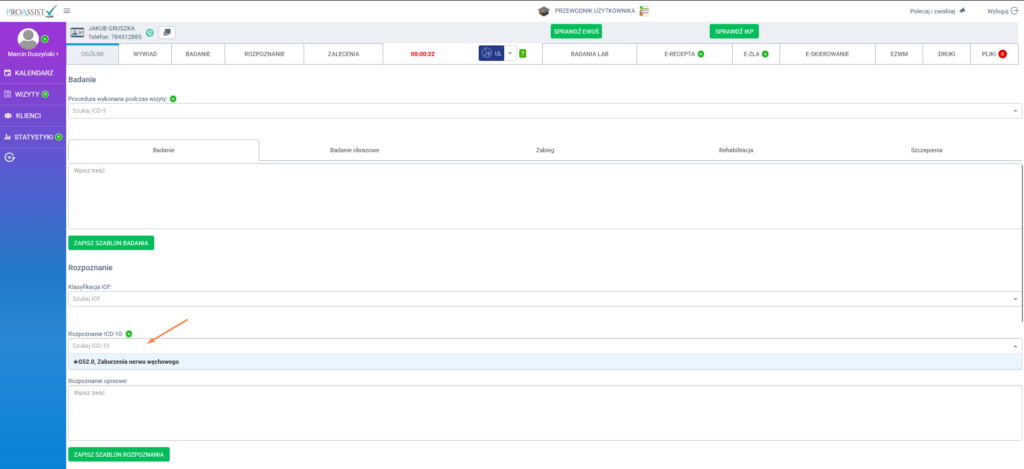Click the green question mark help icon
This screenshot has width=1024, height=469.
click(522, 53)
